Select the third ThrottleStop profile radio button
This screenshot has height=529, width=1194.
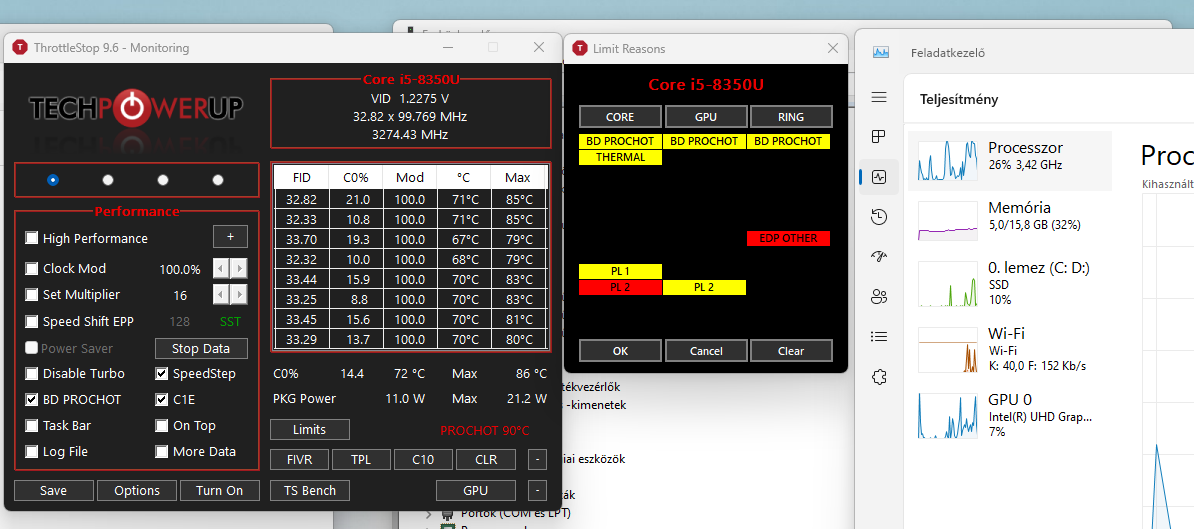(x=163, y=180)
